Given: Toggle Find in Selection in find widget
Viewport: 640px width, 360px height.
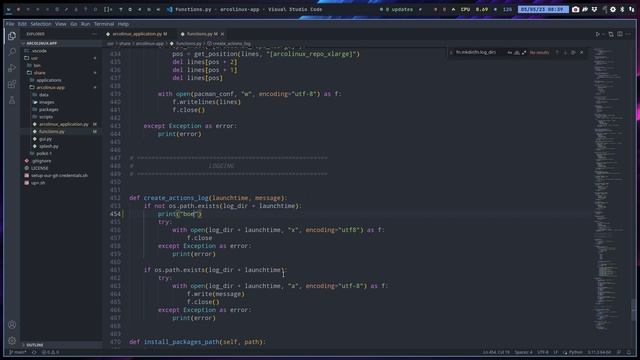Looking at the screenshot, I should coord(573,53).
